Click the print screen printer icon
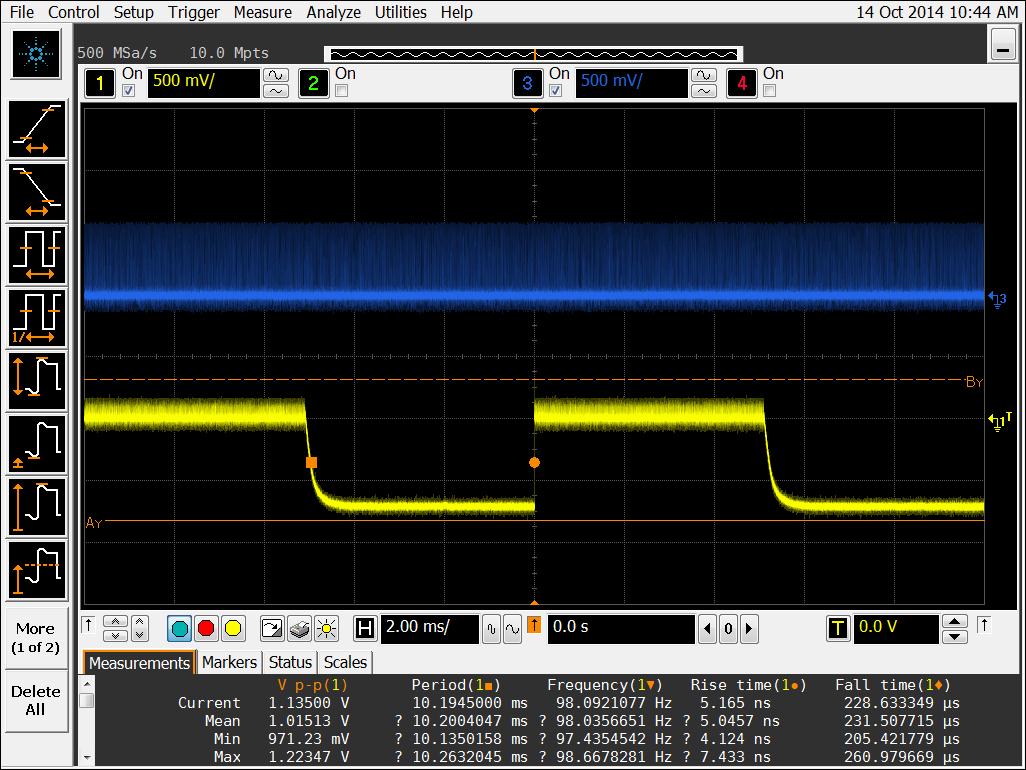 click(298, 628)
